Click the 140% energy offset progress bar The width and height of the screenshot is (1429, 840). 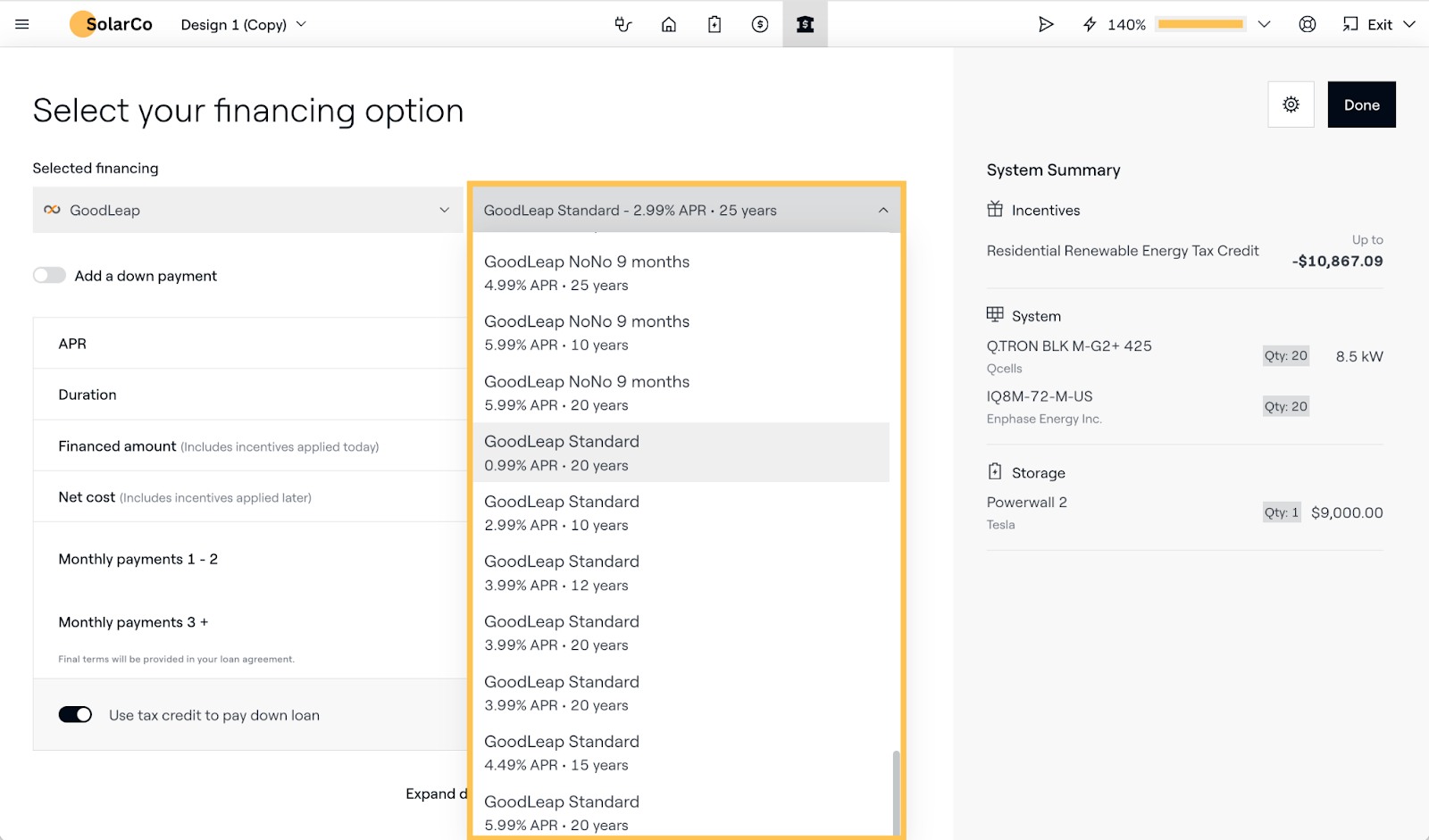1200,24
